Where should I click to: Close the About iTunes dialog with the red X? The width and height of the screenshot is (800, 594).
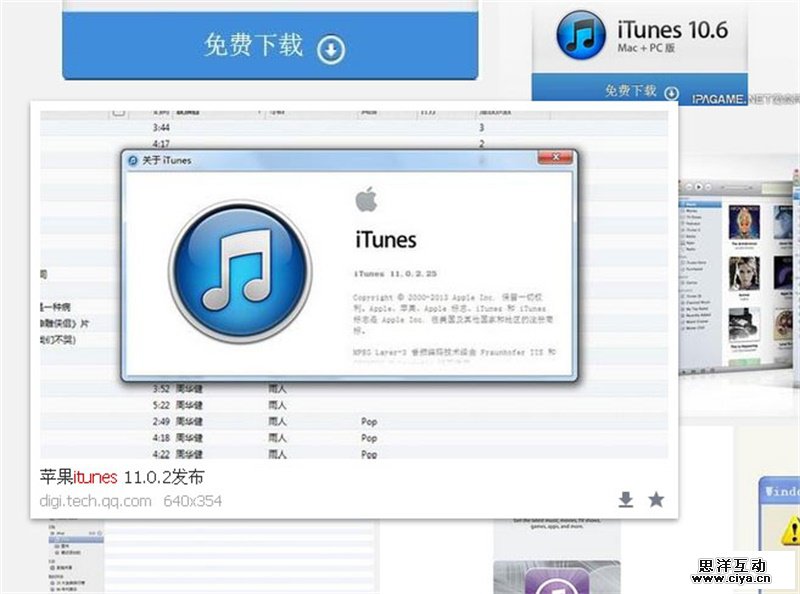point(556,158)
